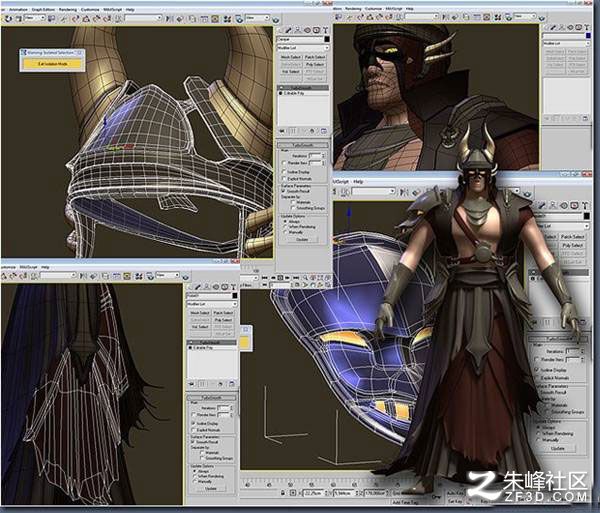This screenshot has height=513, width=600.
Task: Click Iterations field in top-left window
Action: (x=315, y=156)
